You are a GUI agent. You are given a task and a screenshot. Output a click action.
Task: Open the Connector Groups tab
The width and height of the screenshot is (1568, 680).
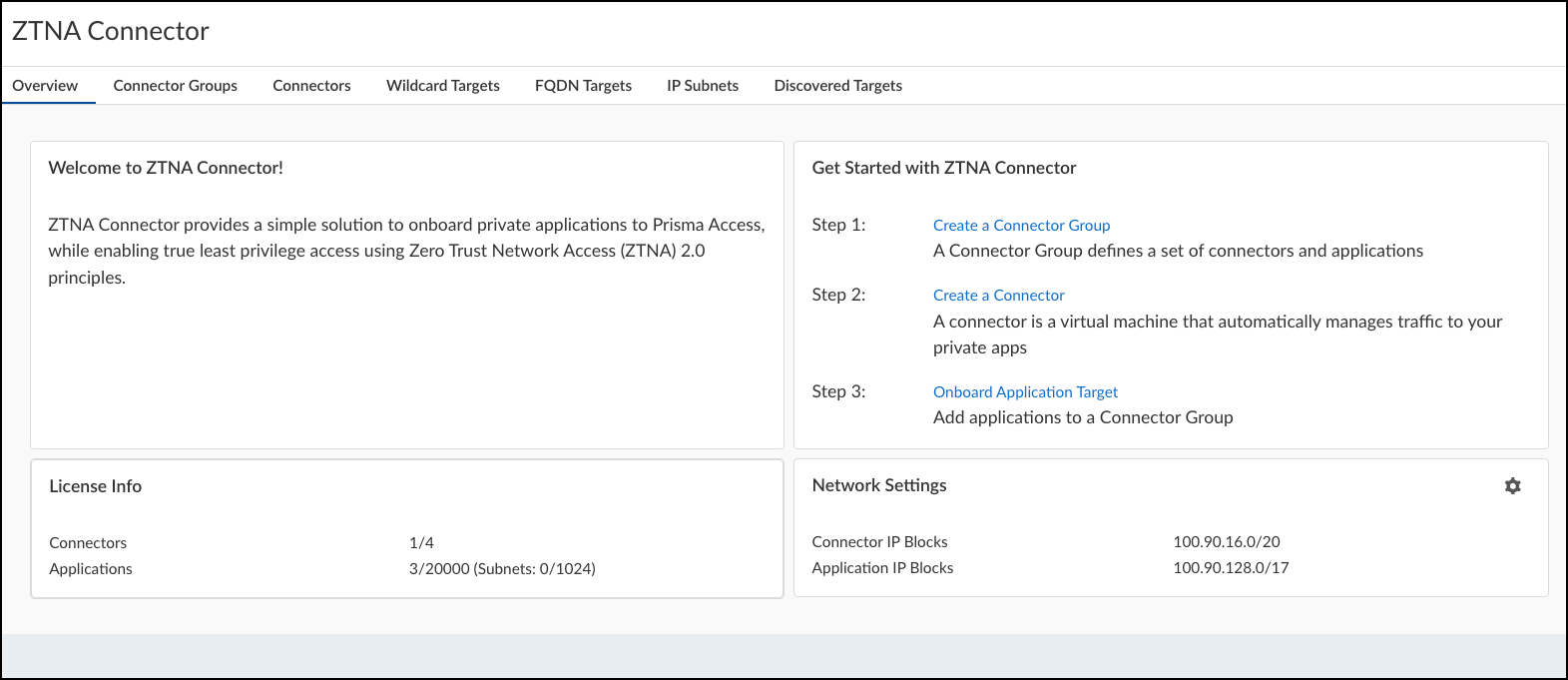175,86
